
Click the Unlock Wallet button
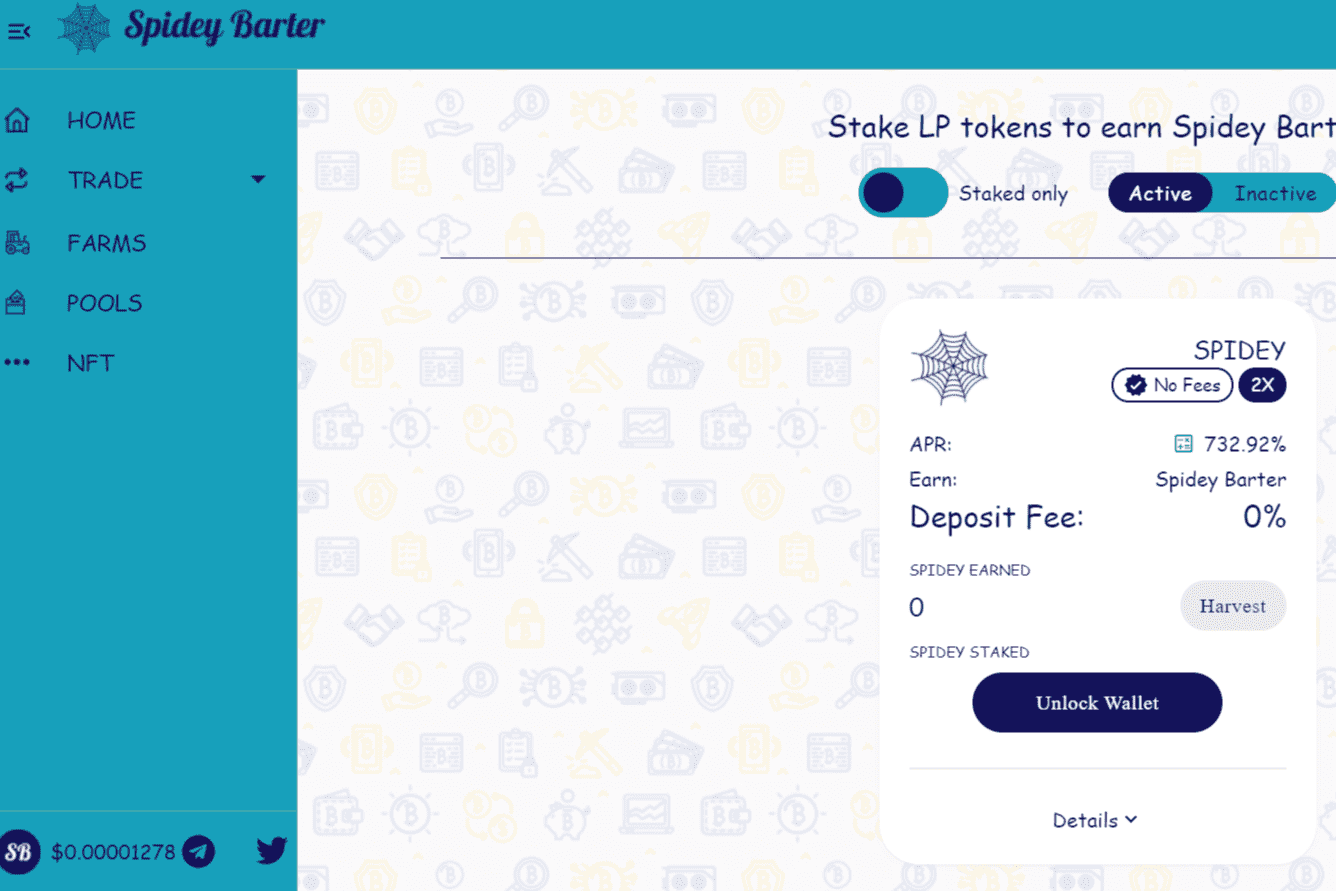point(1096,702)
